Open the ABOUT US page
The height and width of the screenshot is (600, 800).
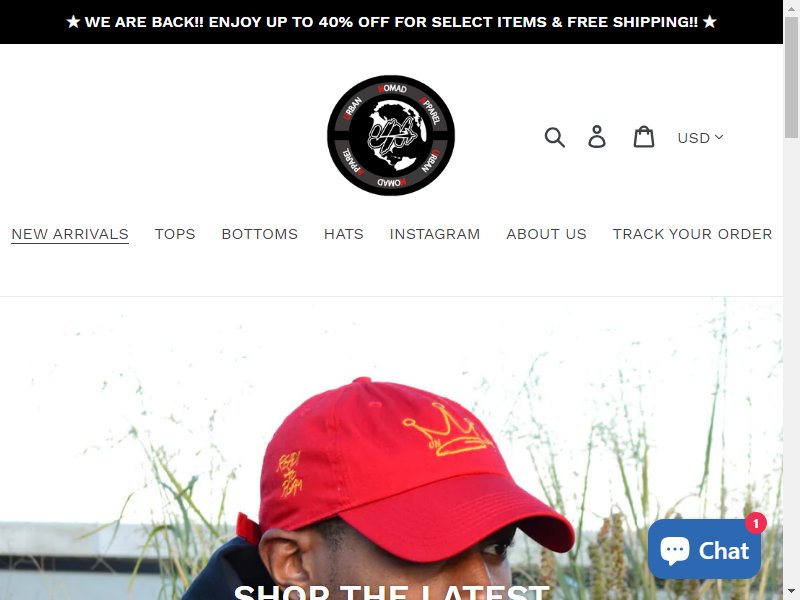(546, 234)
